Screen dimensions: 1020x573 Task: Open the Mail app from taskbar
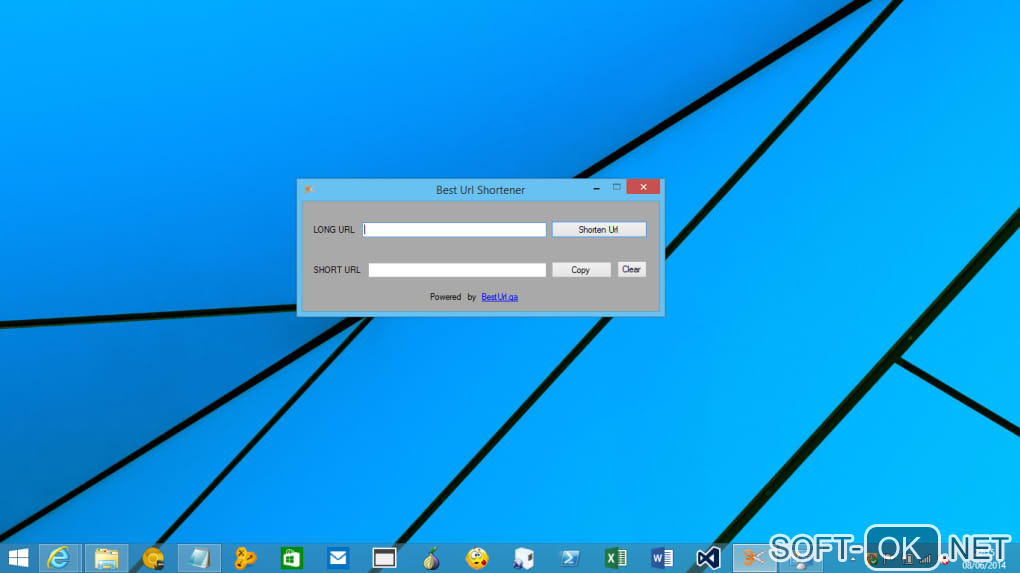click(338, 558)
